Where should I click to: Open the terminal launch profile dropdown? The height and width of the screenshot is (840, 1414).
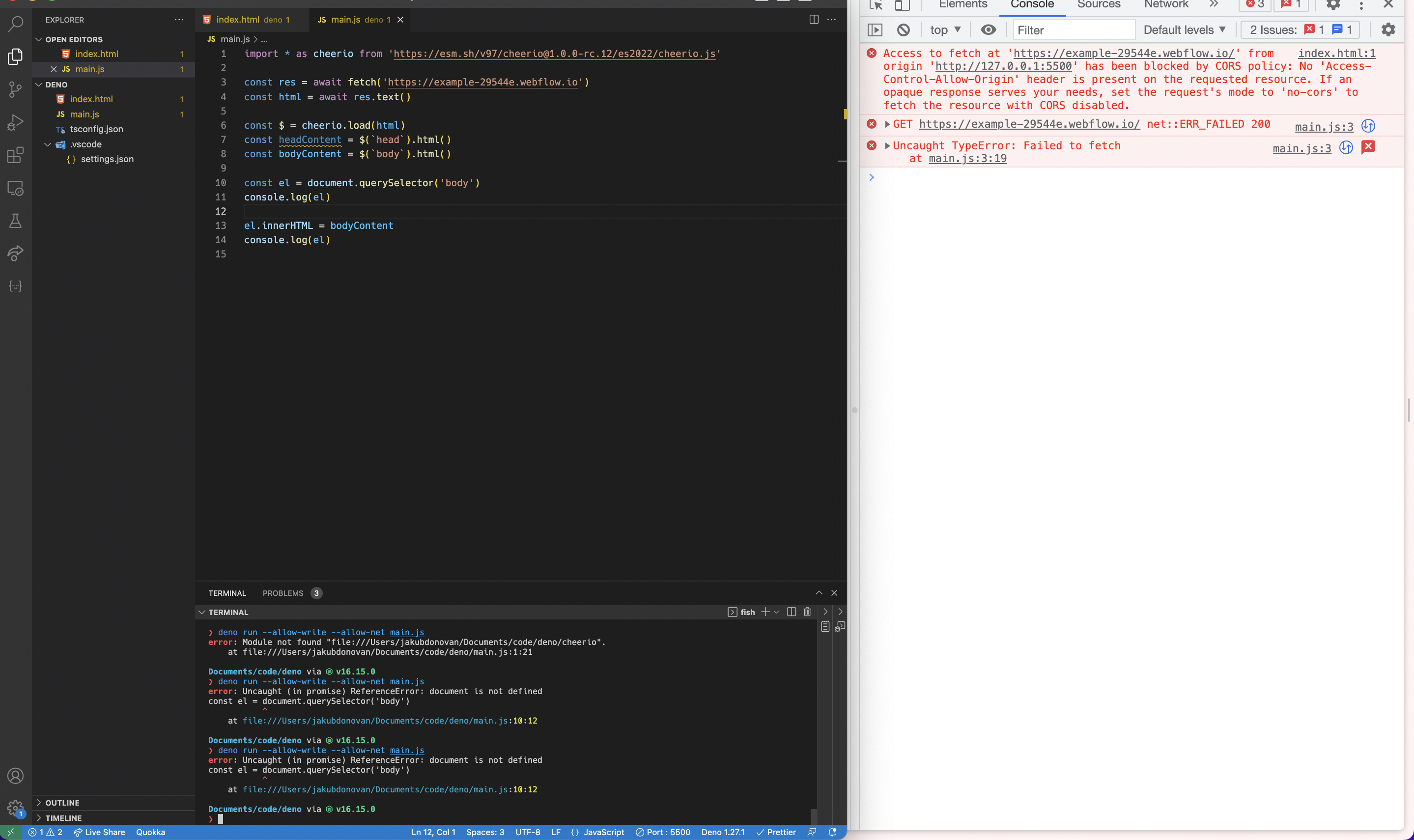(776, 612)
